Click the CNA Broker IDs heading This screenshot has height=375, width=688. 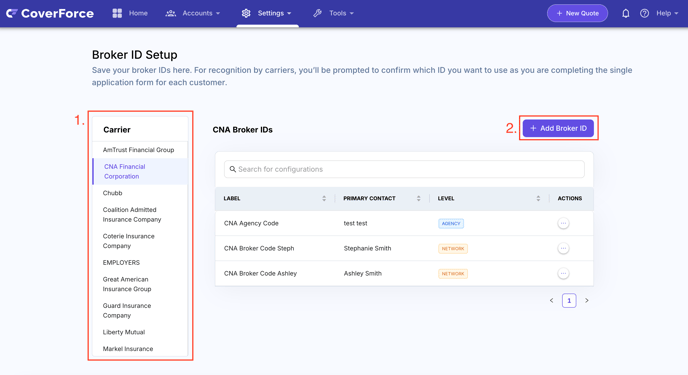(243, 130)
